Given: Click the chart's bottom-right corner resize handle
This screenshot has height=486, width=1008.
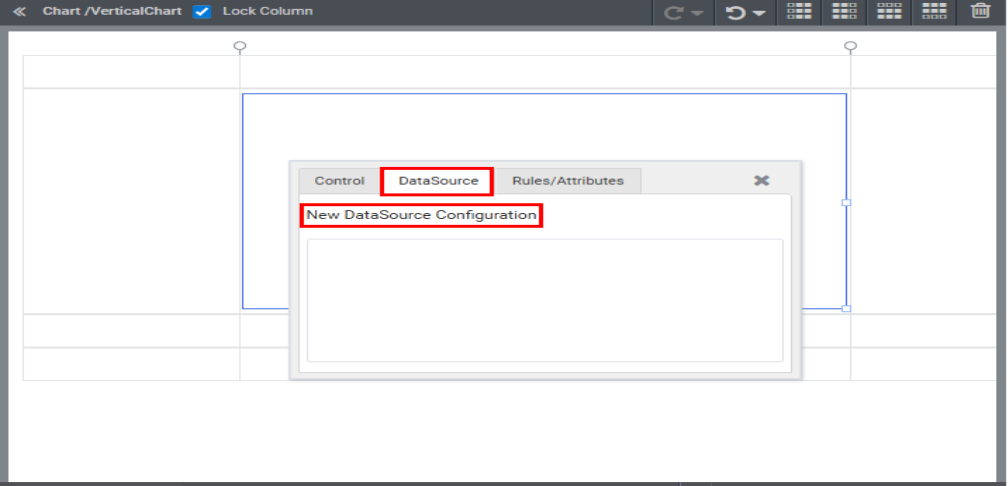Looking at the screenshot, I should pos(846,308).
